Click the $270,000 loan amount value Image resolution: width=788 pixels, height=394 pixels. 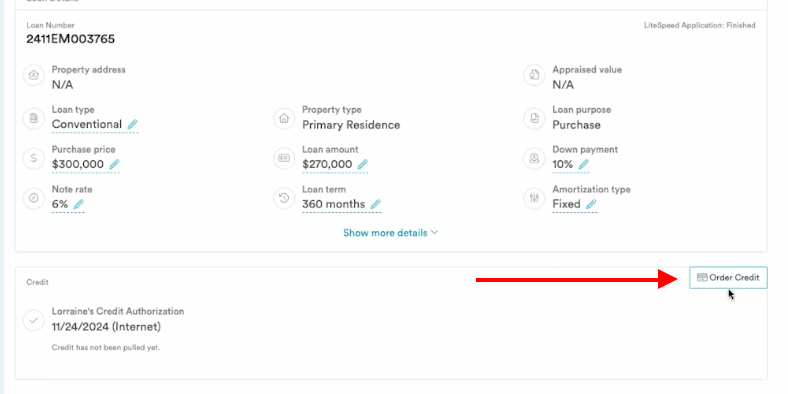tap(327, 164)
